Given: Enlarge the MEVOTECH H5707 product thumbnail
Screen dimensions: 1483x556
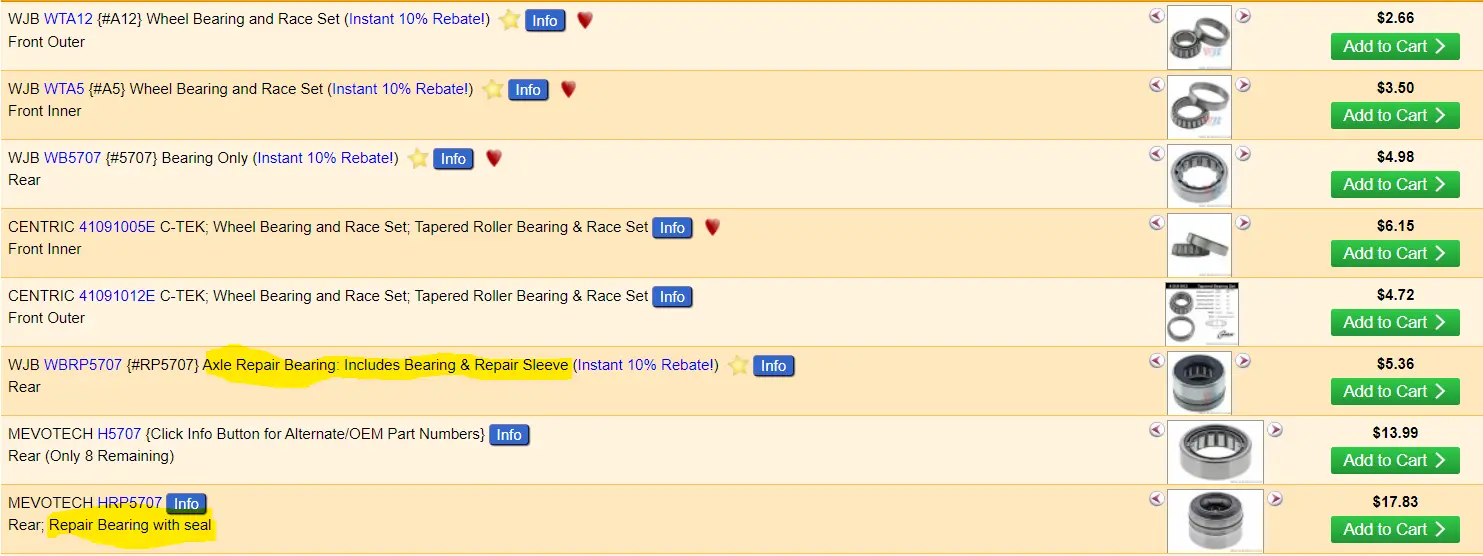Looking at the screenshot, I should pos(1215,451).
